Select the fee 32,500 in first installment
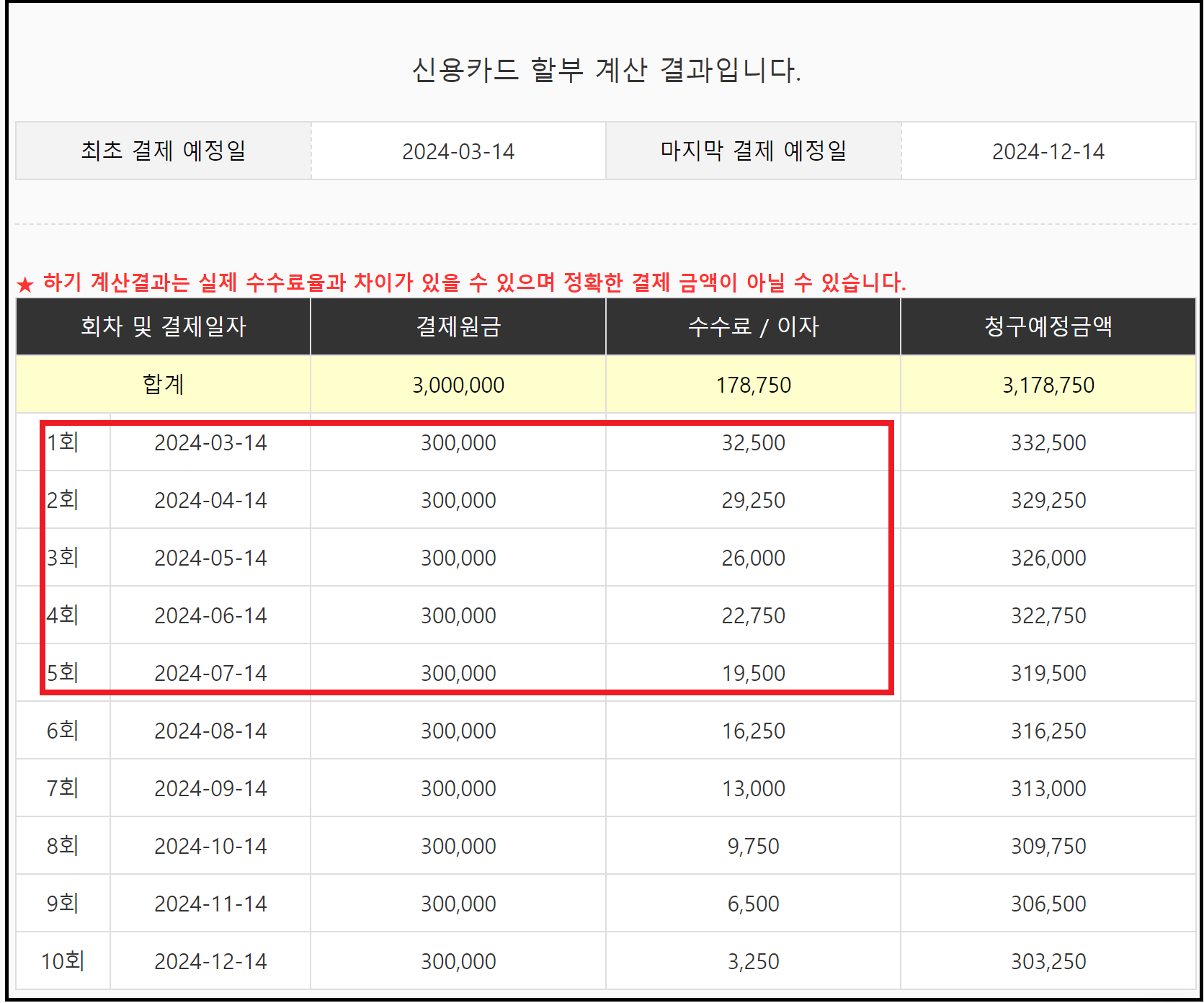 pos(752,442)
